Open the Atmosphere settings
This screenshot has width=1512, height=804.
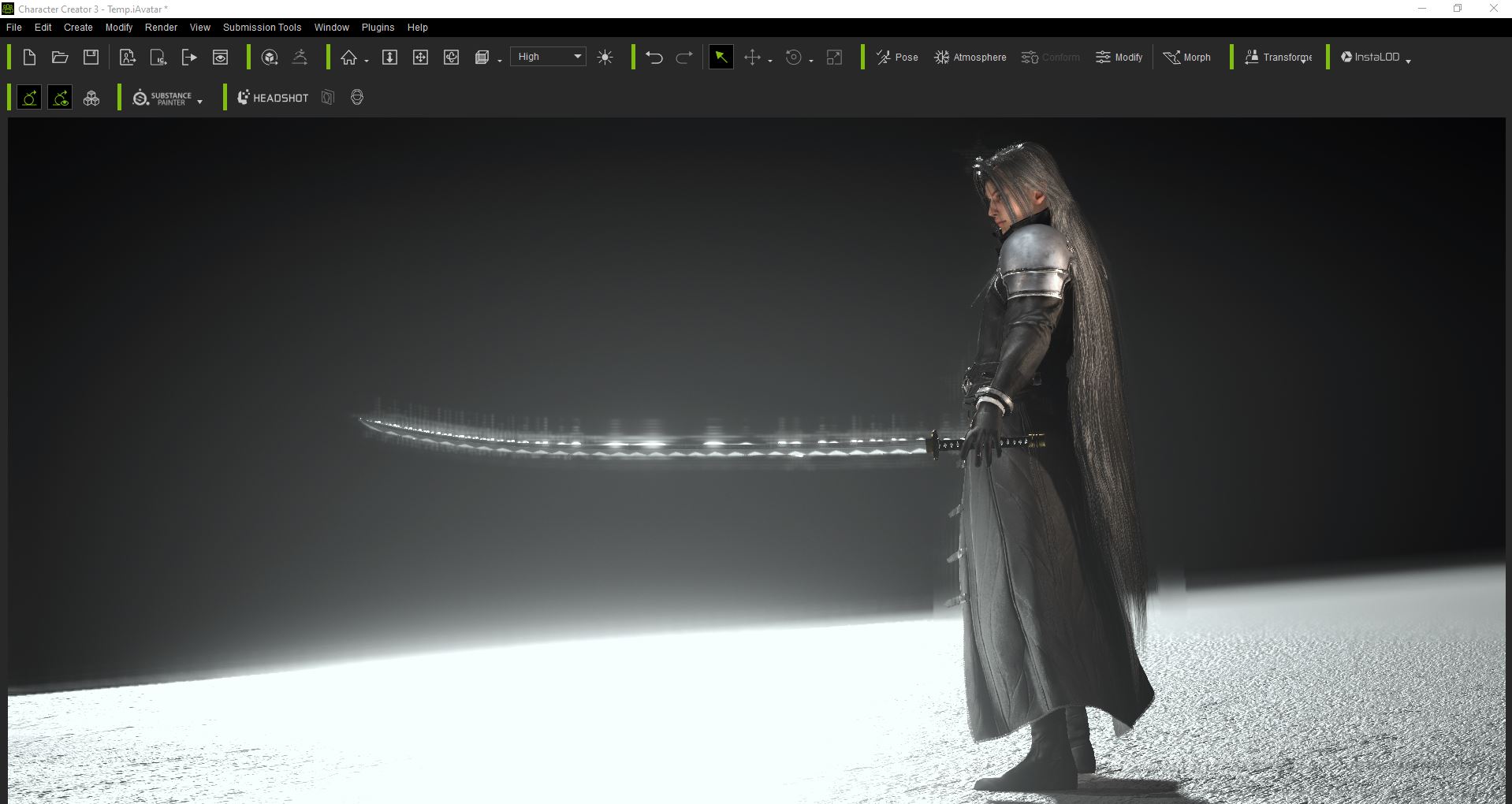[970, 57]
